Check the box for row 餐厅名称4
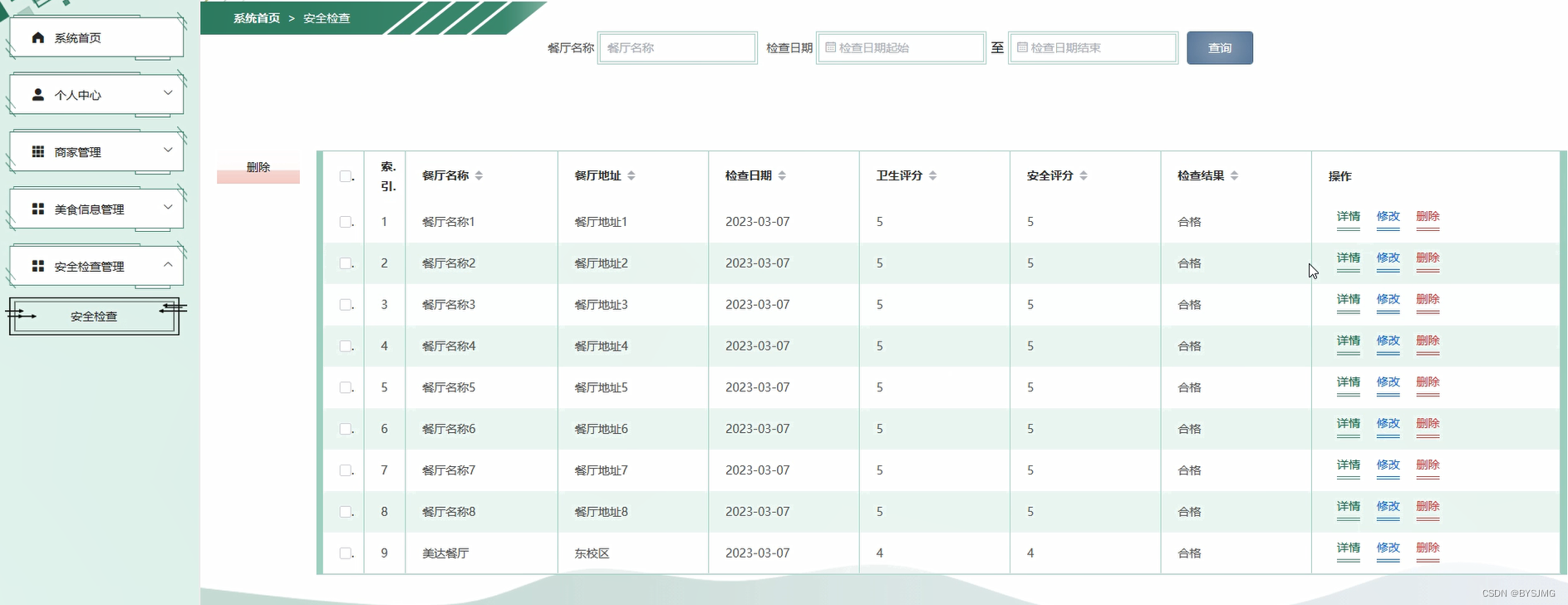The image size is (1568, 605). click(x=345, y=346)
